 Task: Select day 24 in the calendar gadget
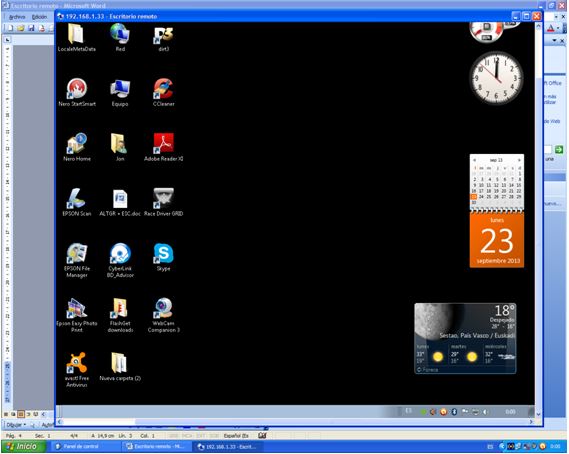481,197
